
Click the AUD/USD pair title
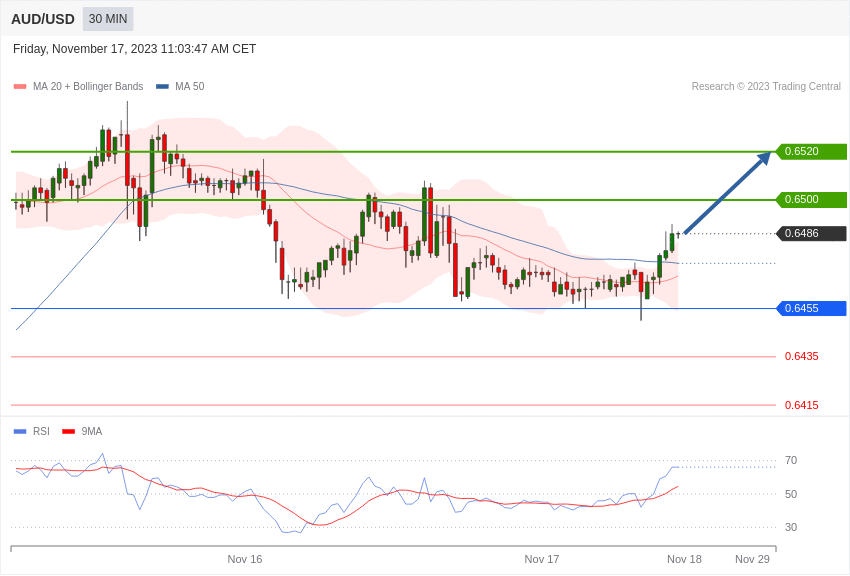pos(43,20)
